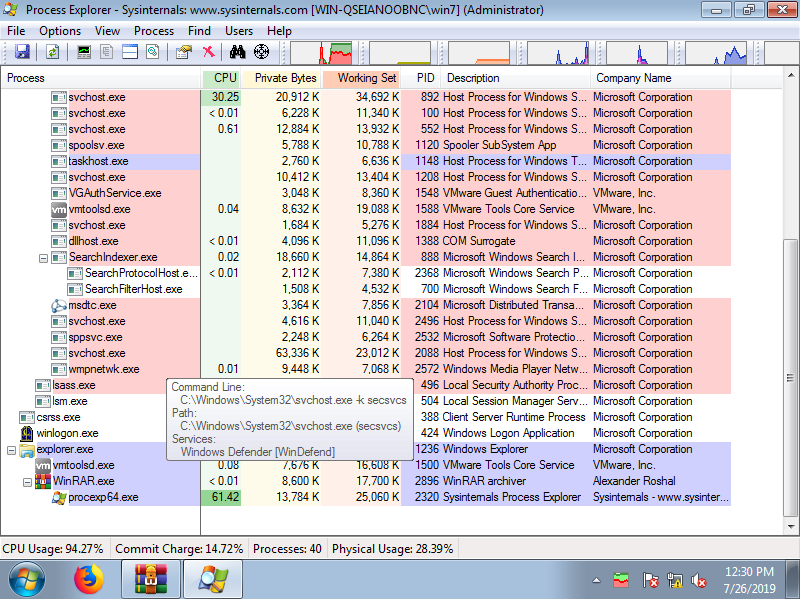Select SearchFilterHost.exe child process
800x599 pixels.
pyautogui.click(x=134, y=289)
